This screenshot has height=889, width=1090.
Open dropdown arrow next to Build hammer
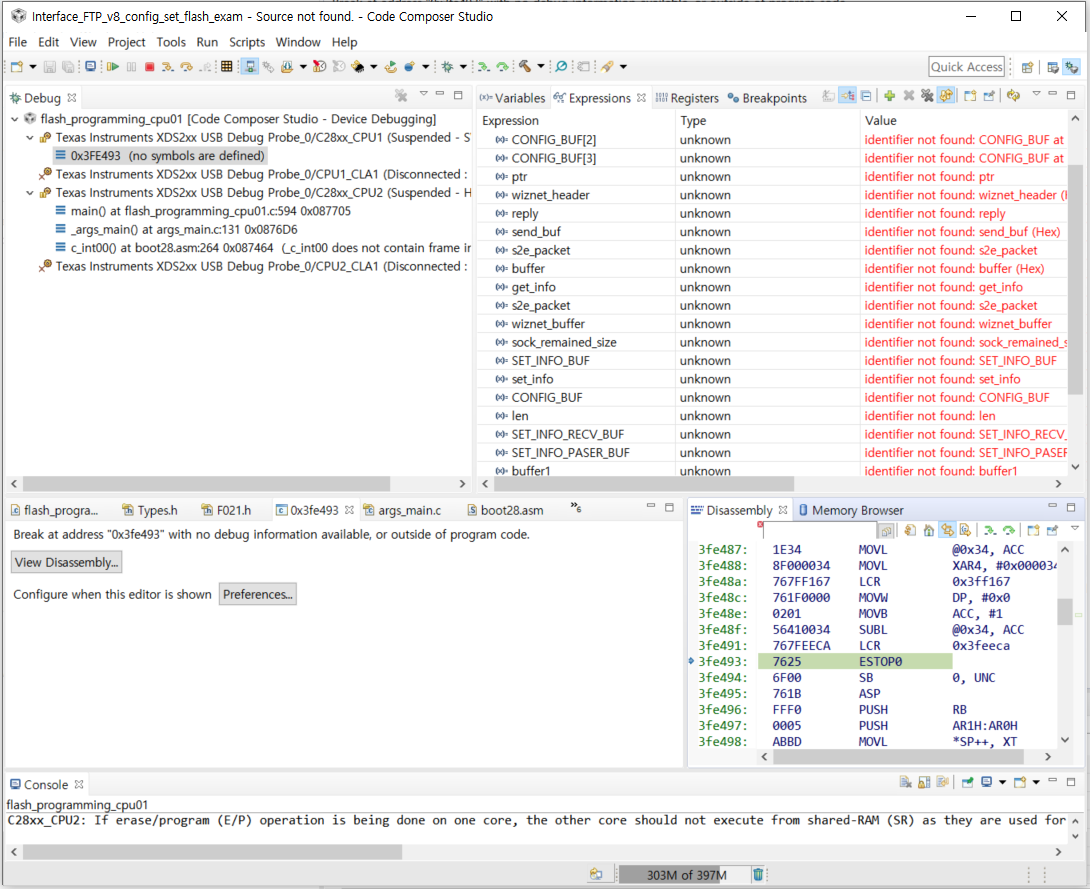(x=540, y=67)
